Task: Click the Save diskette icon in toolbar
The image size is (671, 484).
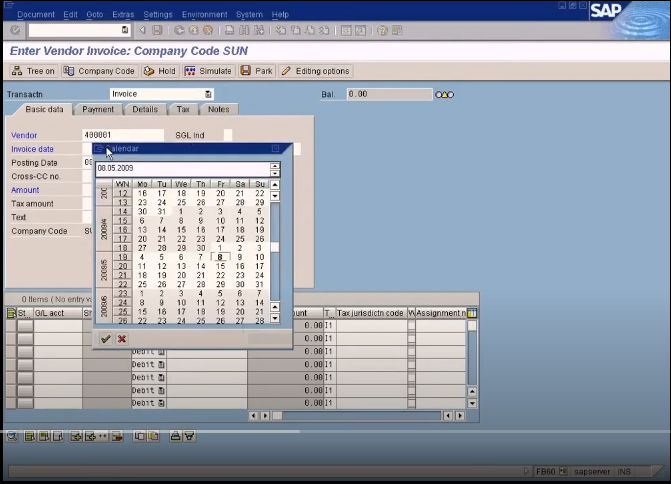Action: coord(157,30)
